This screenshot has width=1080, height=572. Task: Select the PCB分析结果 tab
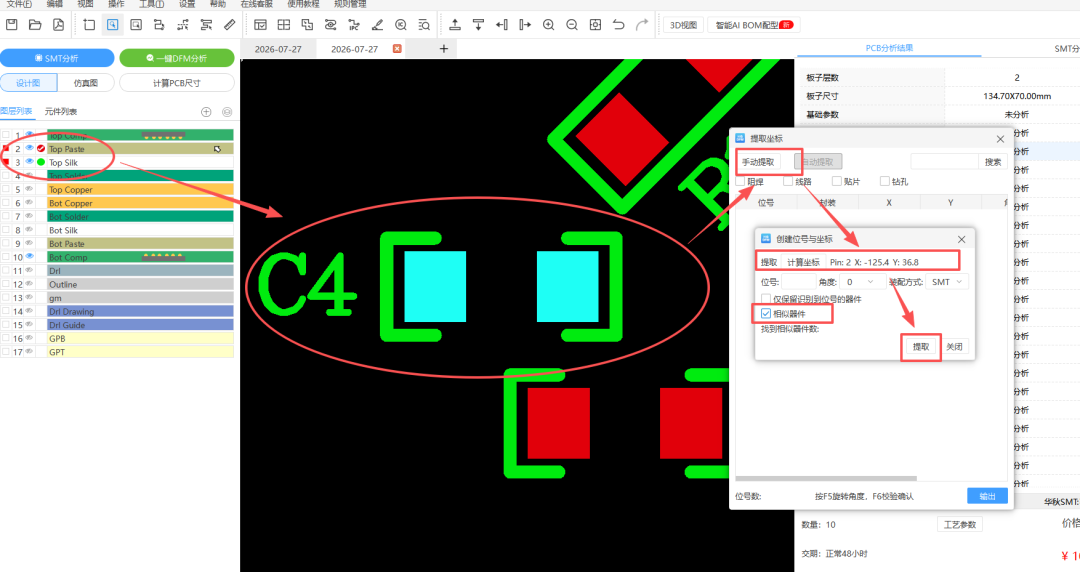coord(889,48)
